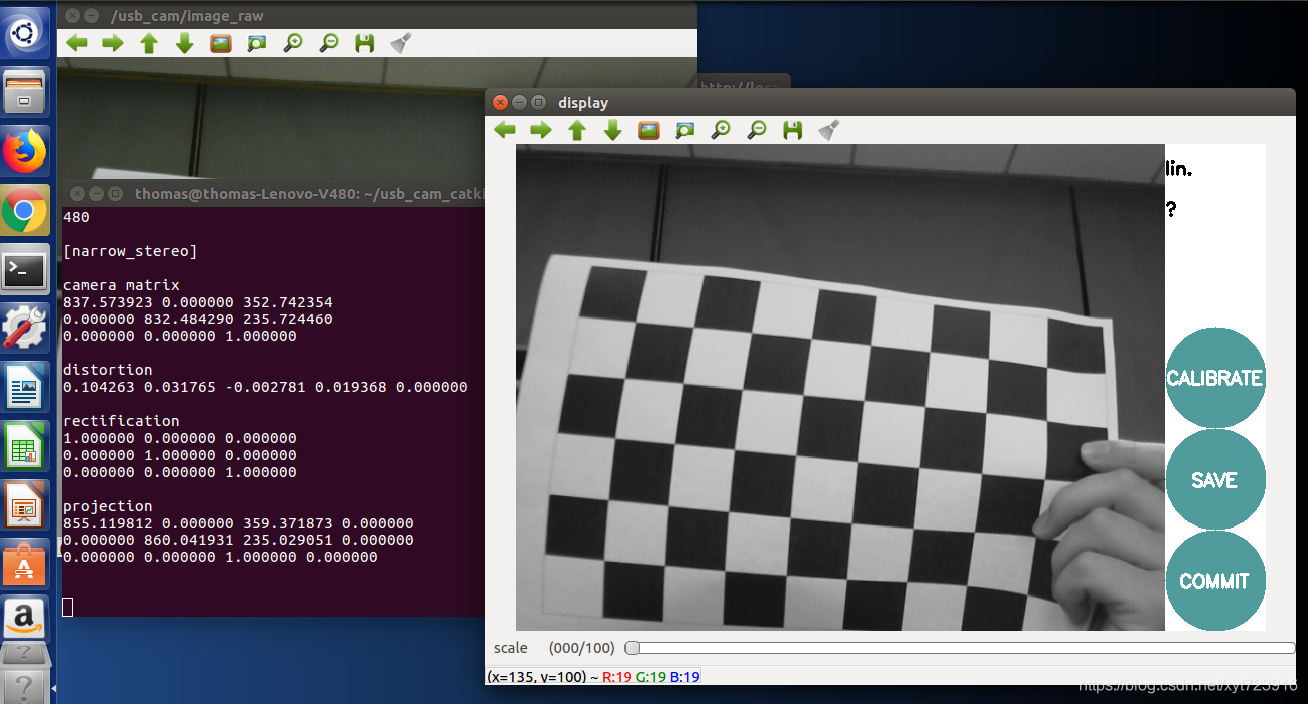Screen dimensions: 1308x704
Task: Open Ubuntu dash search from launcher
Action: click(x=25, y=35)
